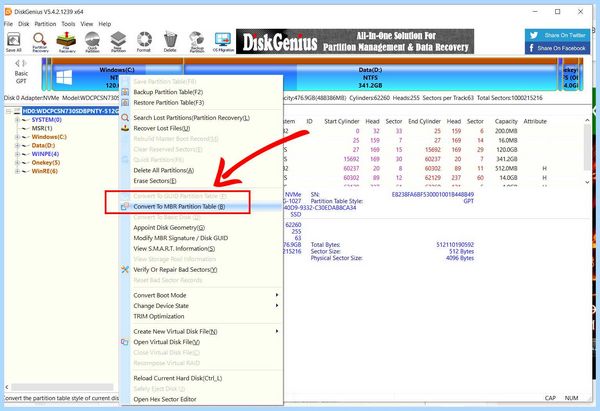This screenshot has width=600, height=411.
Task: Sort by the Capacity column header
Action: (x=506, y=121)
